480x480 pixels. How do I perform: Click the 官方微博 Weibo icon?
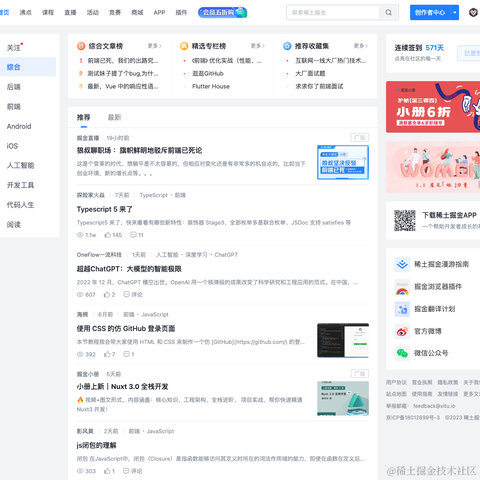(402, 331)
